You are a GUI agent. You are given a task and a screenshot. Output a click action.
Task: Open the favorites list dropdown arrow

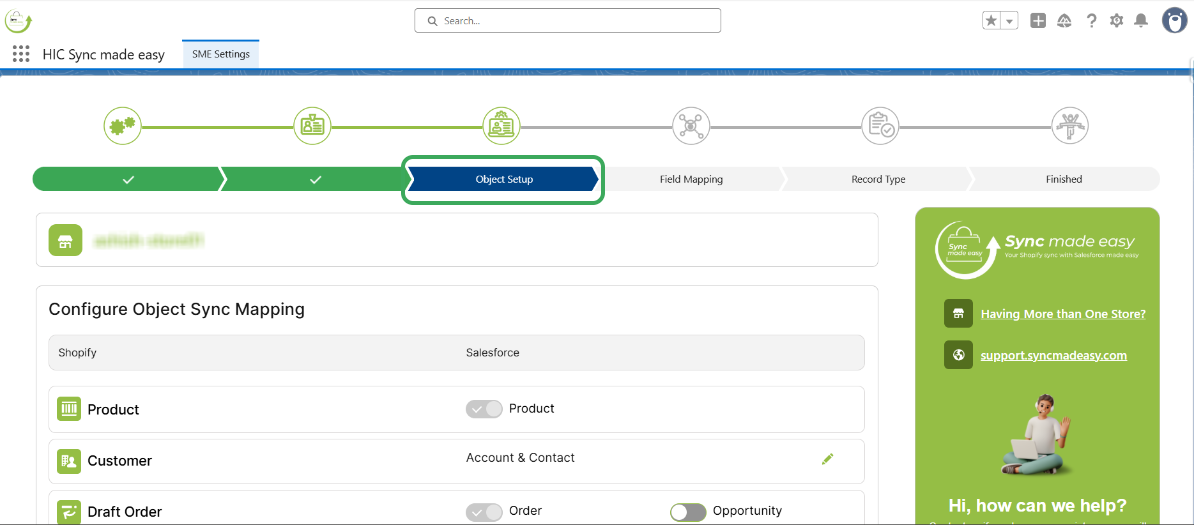(x=1010, y=21)
